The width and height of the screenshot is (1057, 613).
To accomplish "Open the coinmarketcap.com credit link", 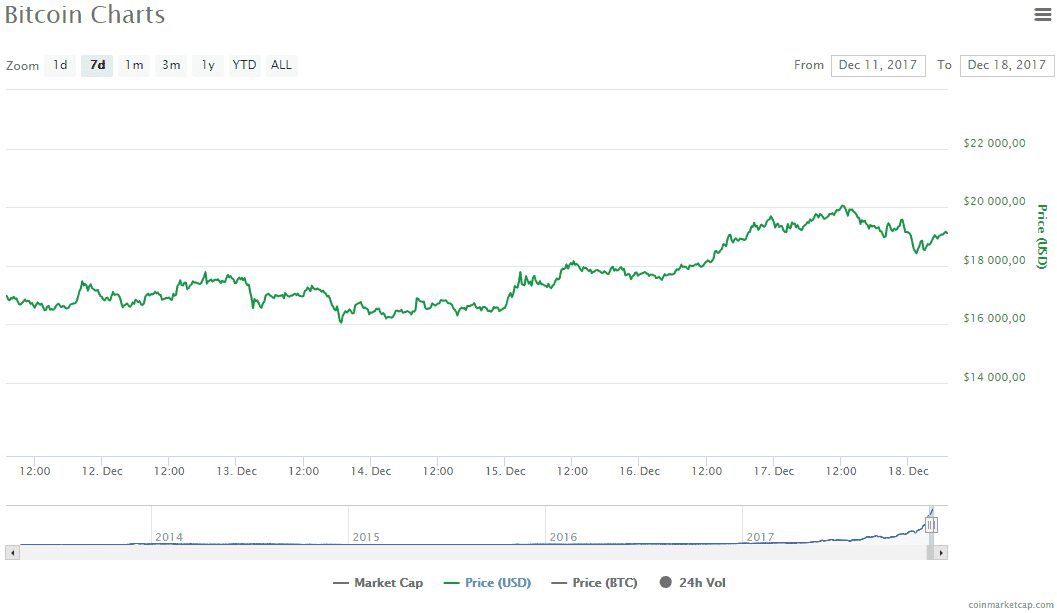I will pyautogui.click(x=1010, y=605).
